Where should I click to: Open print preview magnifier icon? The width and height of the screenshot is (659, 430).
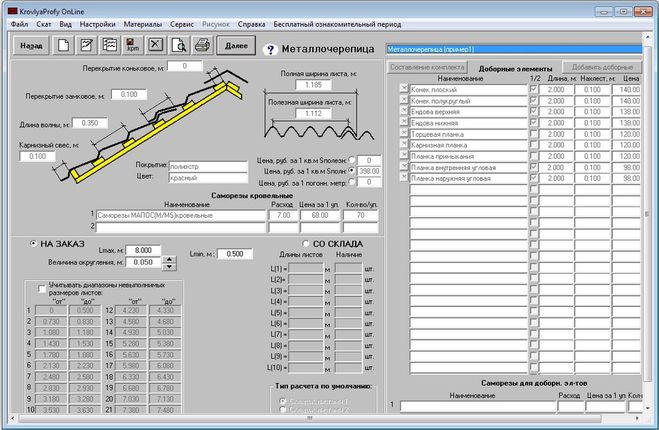(x=179, y=45)
